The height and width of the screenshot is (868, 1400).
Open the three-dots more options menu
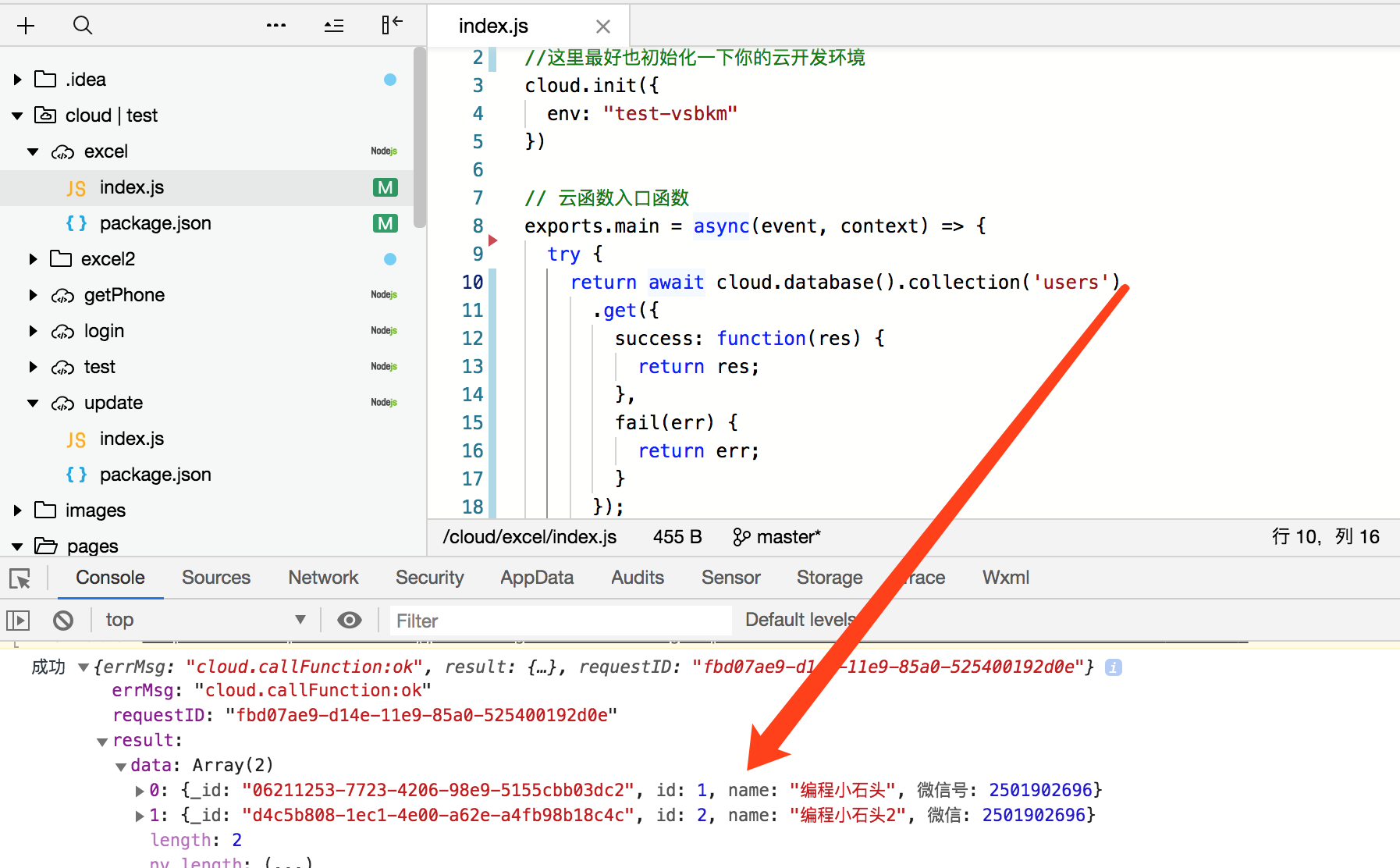point(276,26)
